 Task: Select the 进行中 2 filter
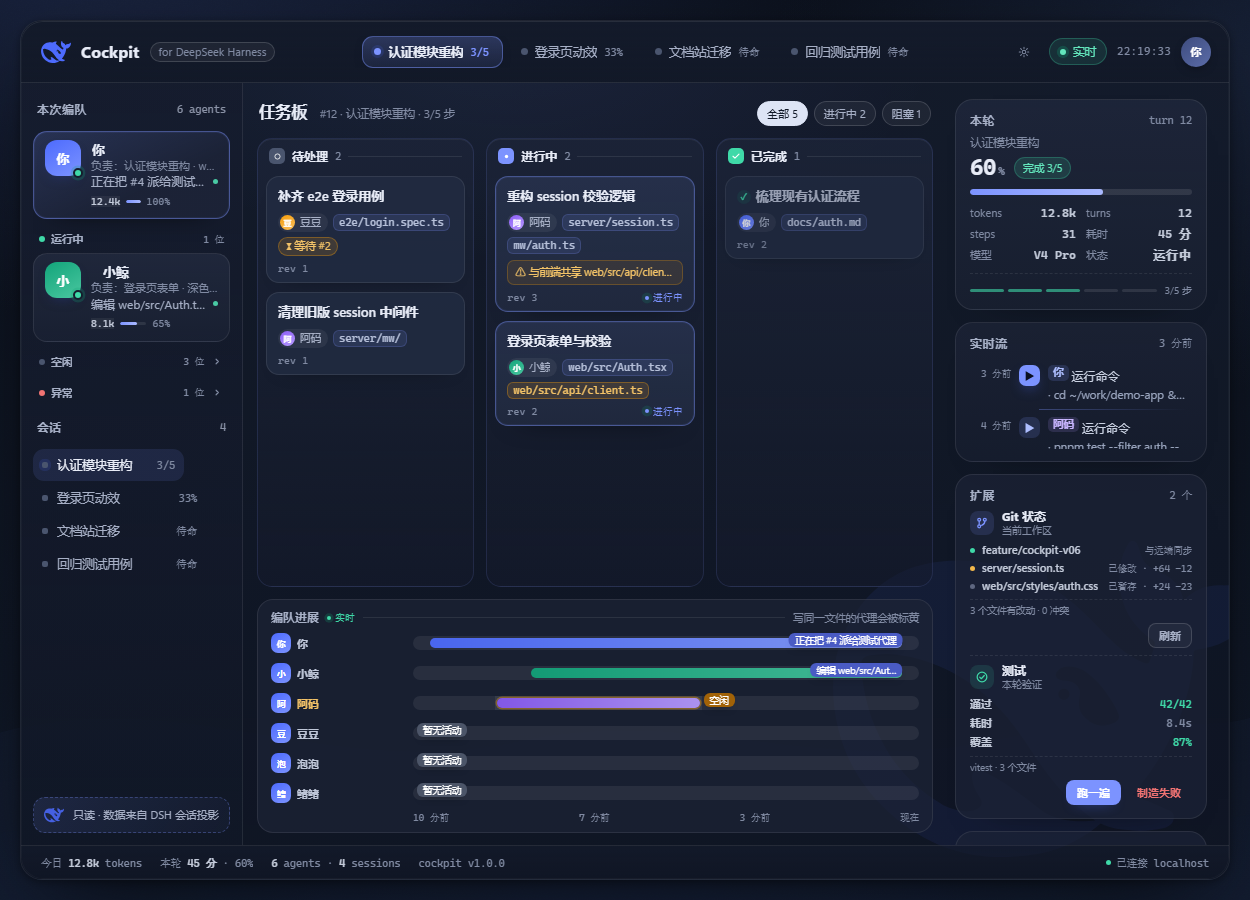point(845,114)
